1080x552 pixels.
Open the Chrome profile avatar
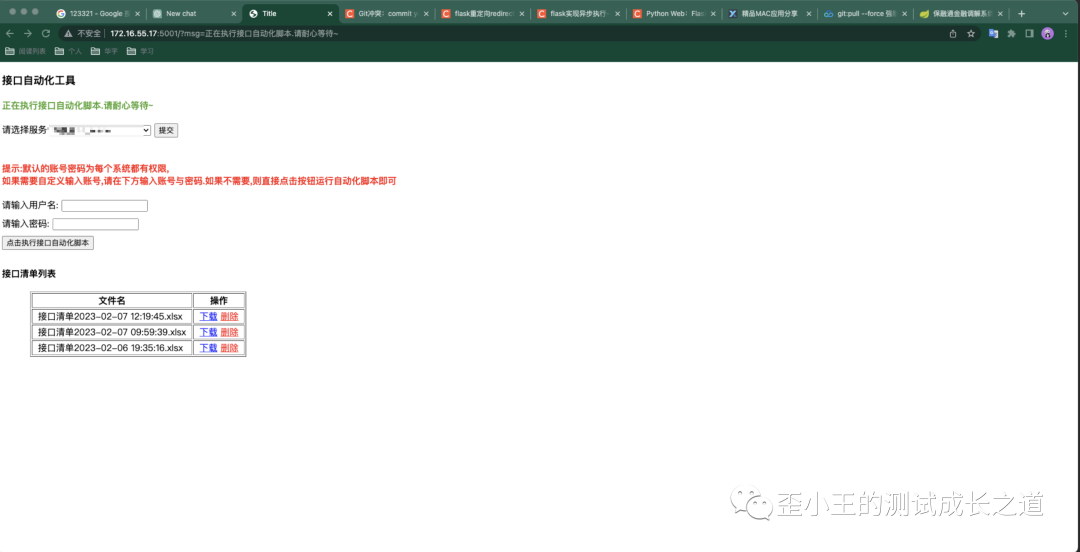[x=1048, y=33]
